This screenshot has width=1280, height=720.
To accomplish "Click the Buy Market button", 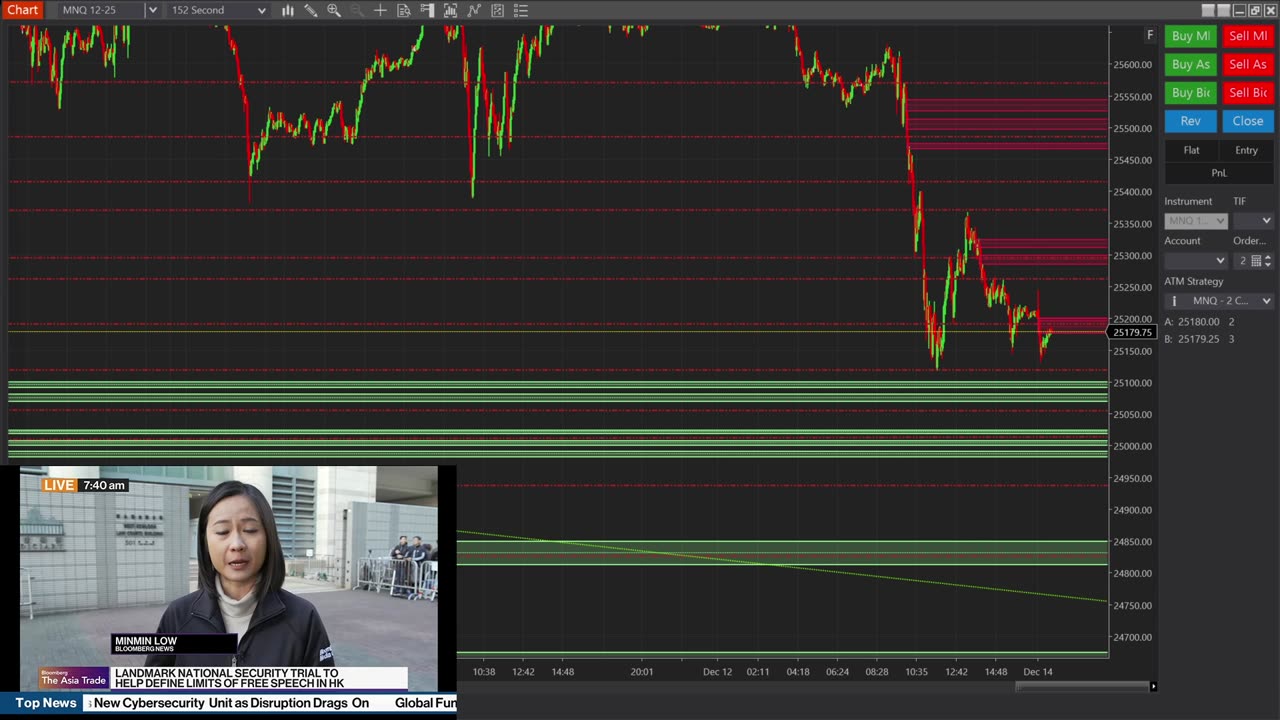I will click(1190, 36).
